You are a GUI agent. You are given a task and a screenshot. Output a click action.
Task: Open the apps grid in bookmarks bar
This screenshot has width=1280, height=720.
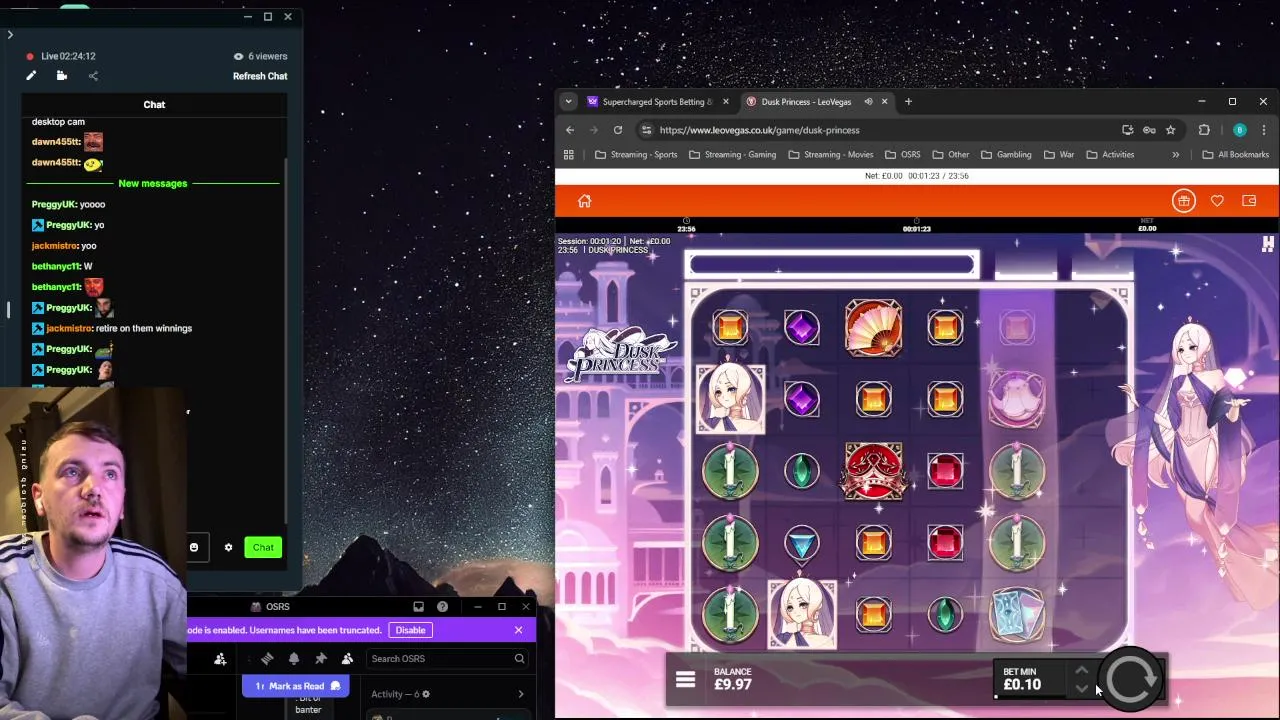pyautogui.click(x=569, y=155)
